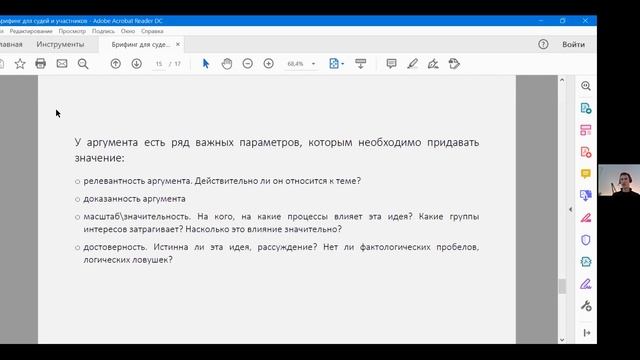Open the Просмотр menu

tap(72, 31)
